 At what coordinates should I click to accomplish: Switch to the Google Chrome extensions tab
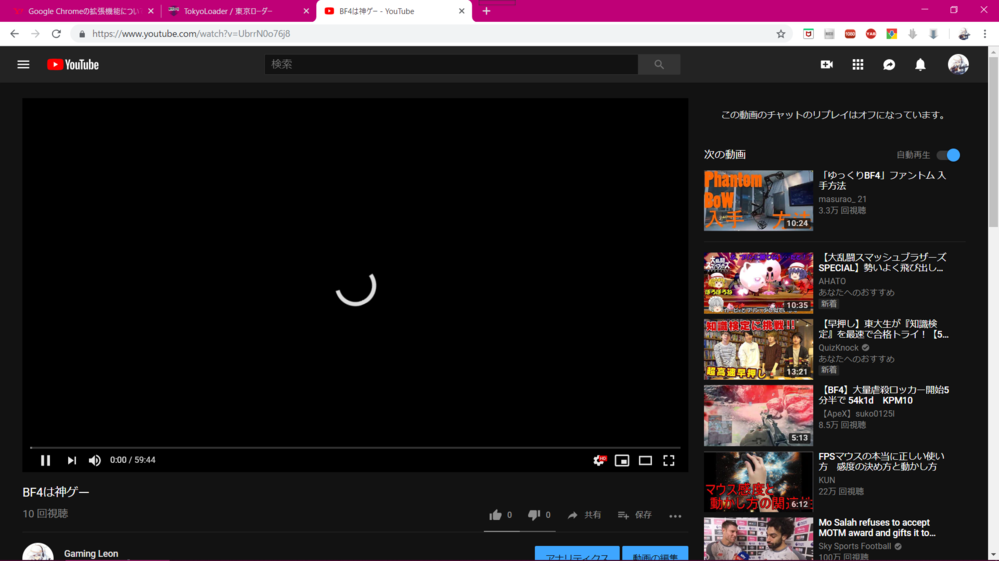point(80,11)
